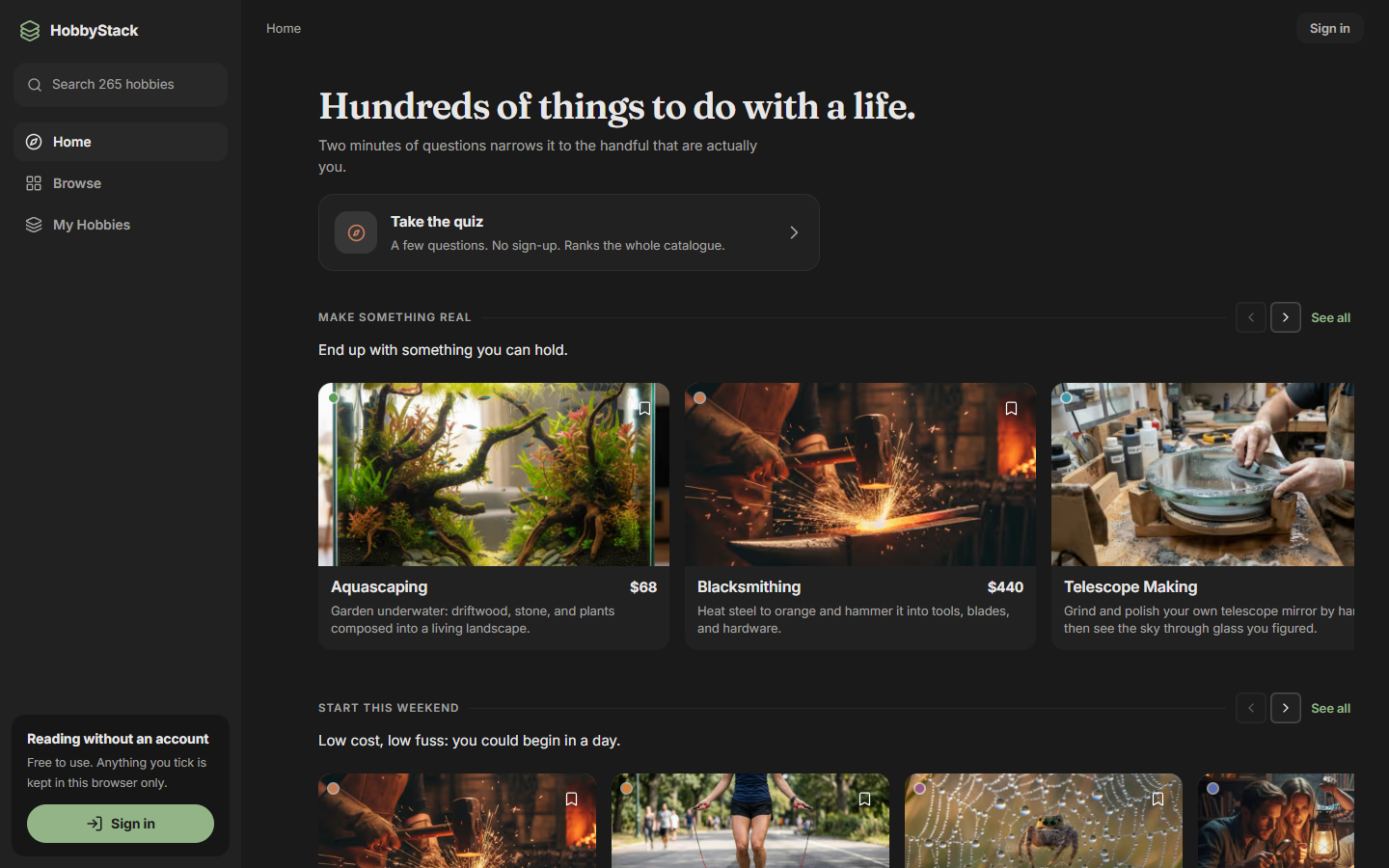This screenshot has height=868, width=1389.
Task: Click the $440 price on Blacksmithing
Action: (1005, 587)
